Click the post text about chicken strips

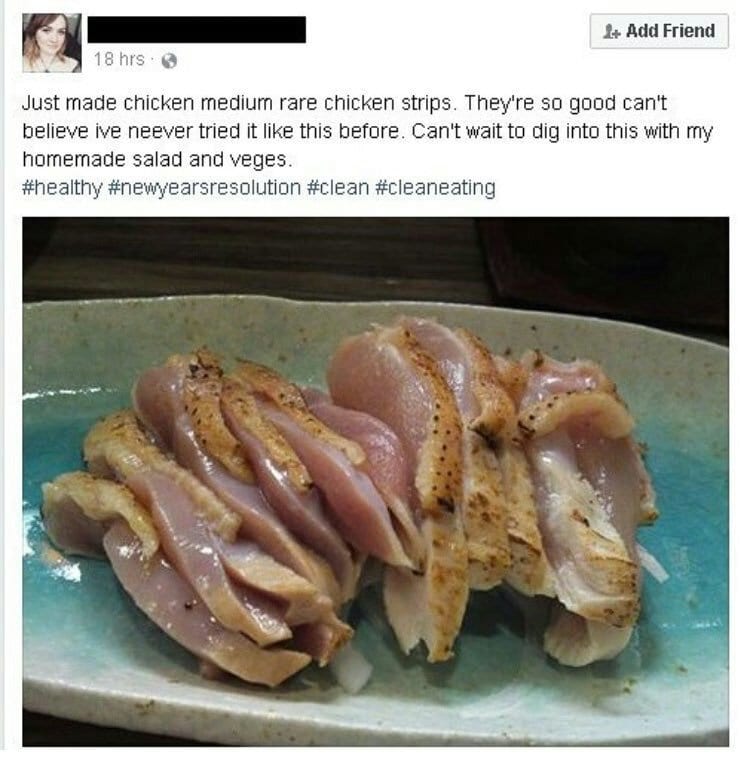[367, 131]
